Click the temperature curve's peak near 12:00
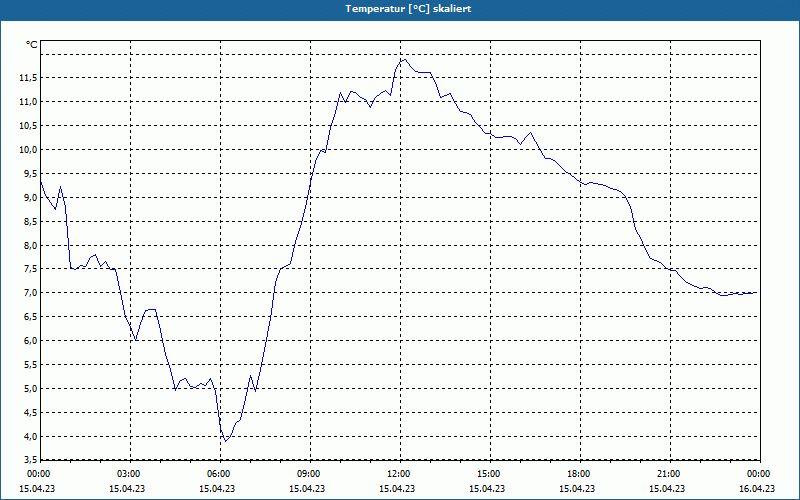The height and width of the screenshot is (500, 800). [x=405, y=59]
